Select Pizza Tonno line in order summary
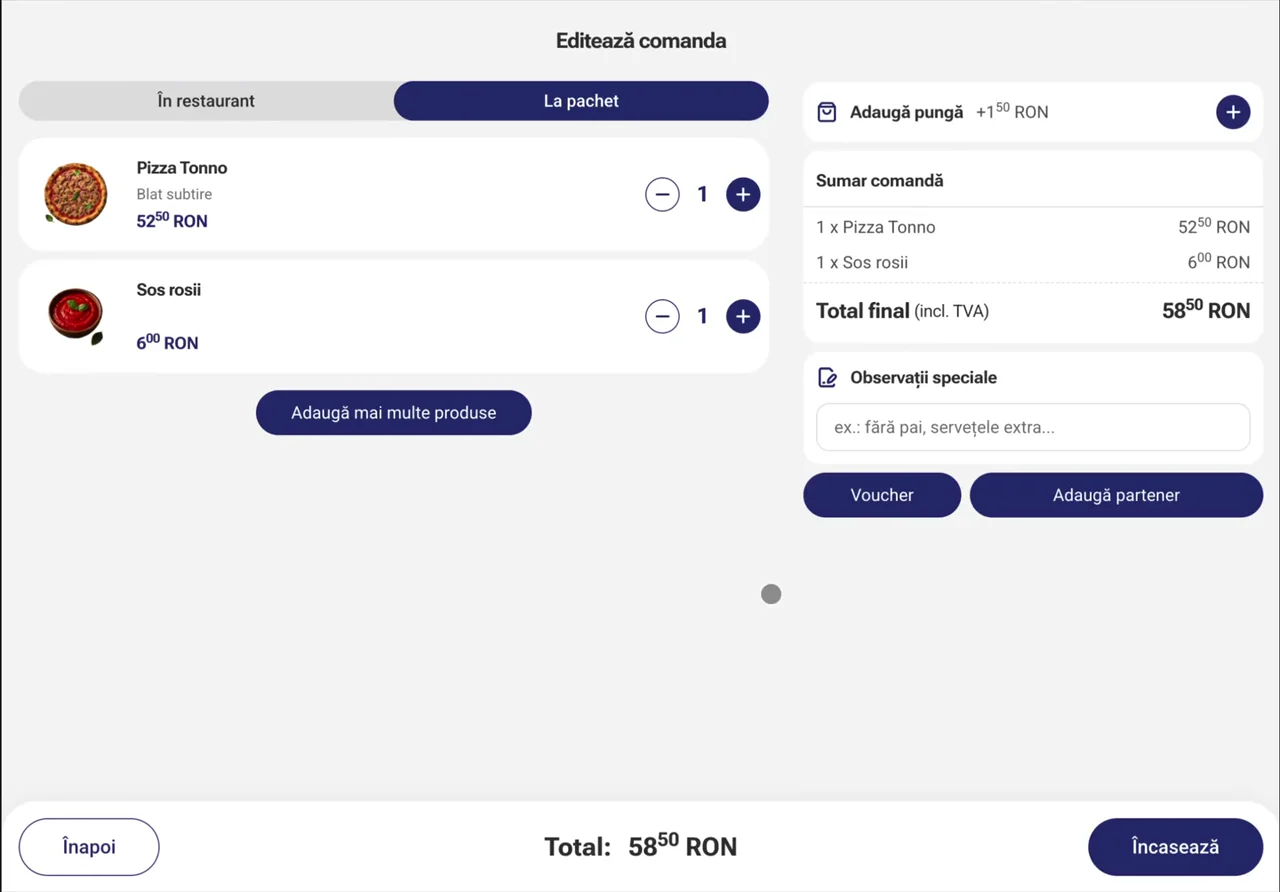The image size is (1280, 892). (1033, 227)
